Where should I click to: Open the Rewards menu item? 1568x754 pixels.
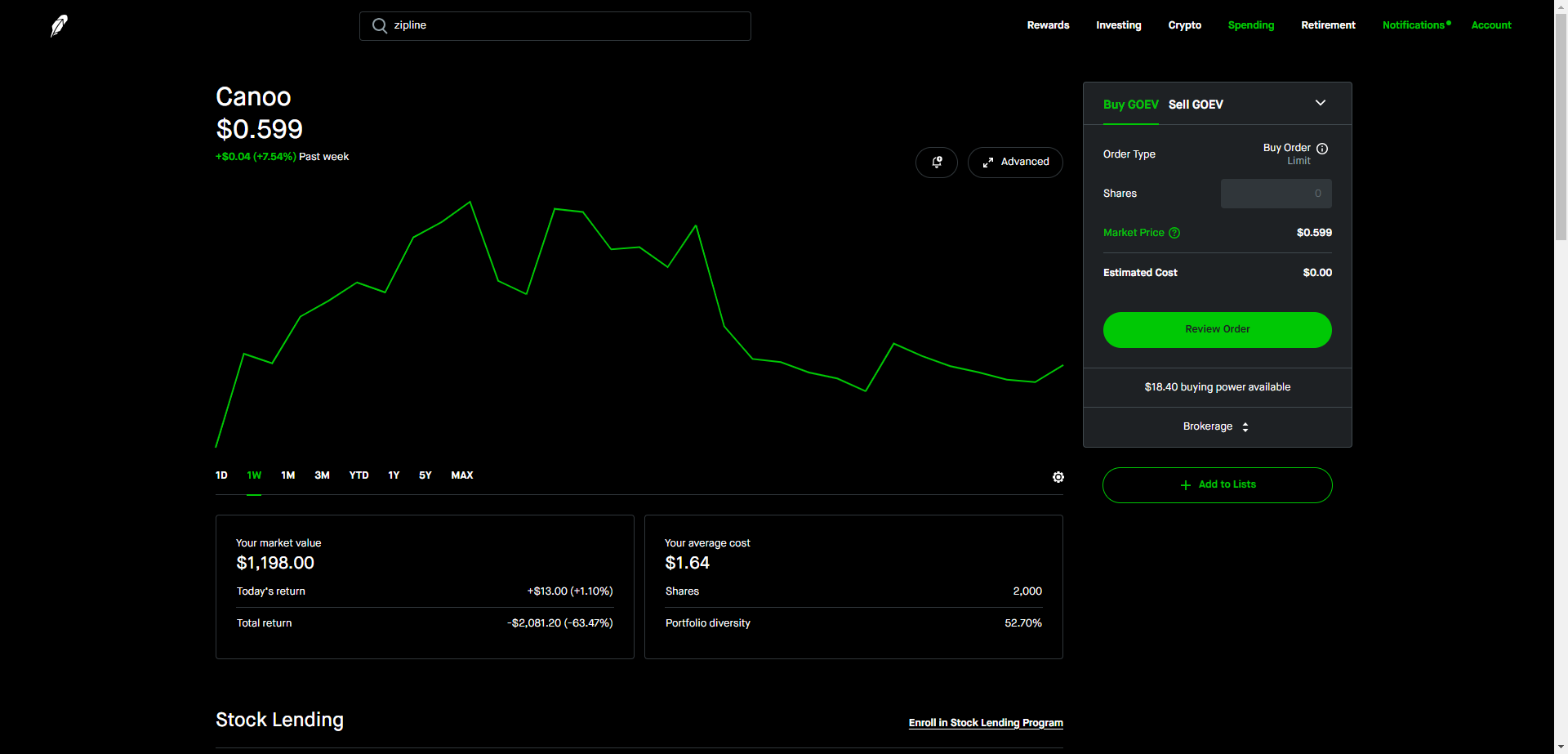pyautogui.click(x=1048, y=25)
